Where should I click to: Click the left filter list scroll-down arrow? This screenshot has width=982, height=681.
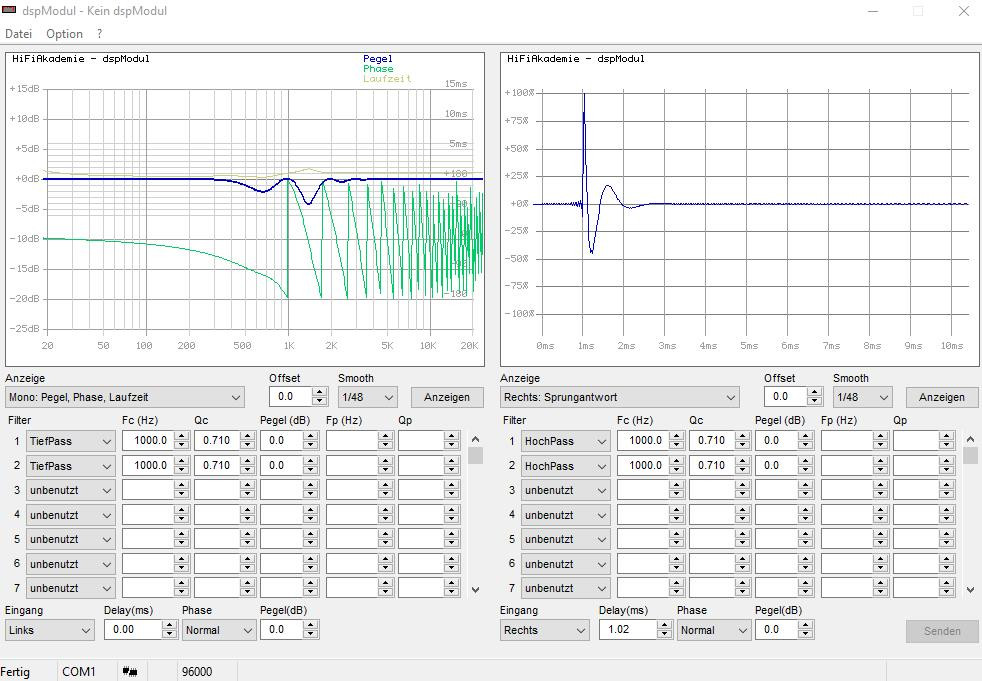pyautogui.click(x=475, y=590)
